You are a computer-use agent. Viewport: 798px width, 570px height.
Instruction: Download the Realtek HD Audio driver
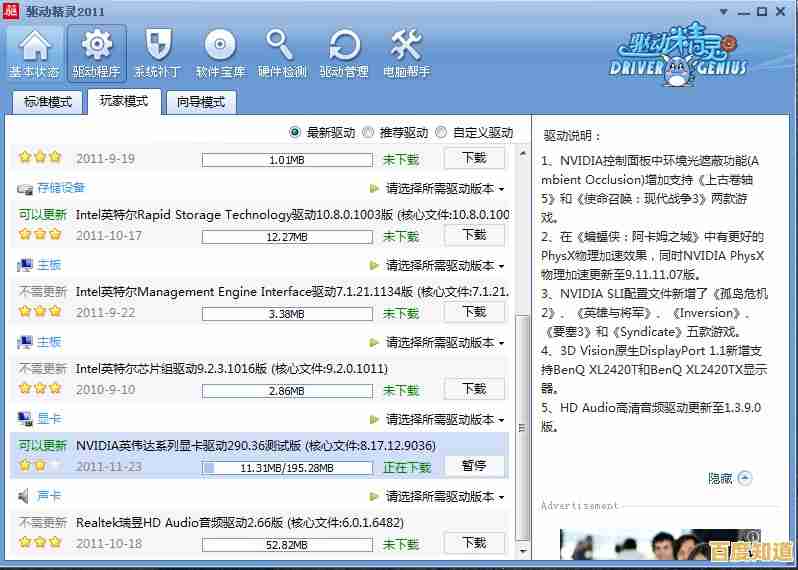point(474,543)
